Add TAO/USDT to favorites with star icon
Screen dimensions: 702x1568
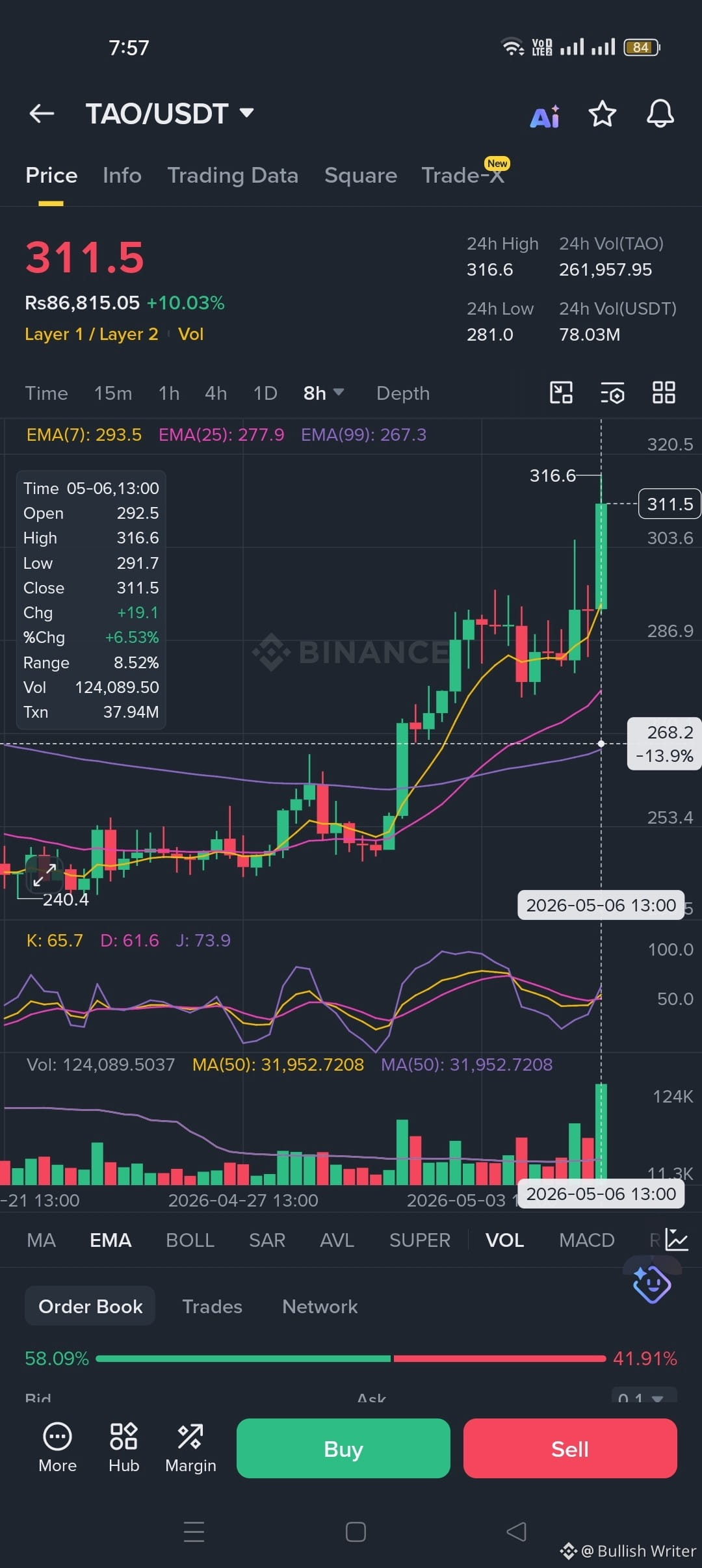click(602, 114)
